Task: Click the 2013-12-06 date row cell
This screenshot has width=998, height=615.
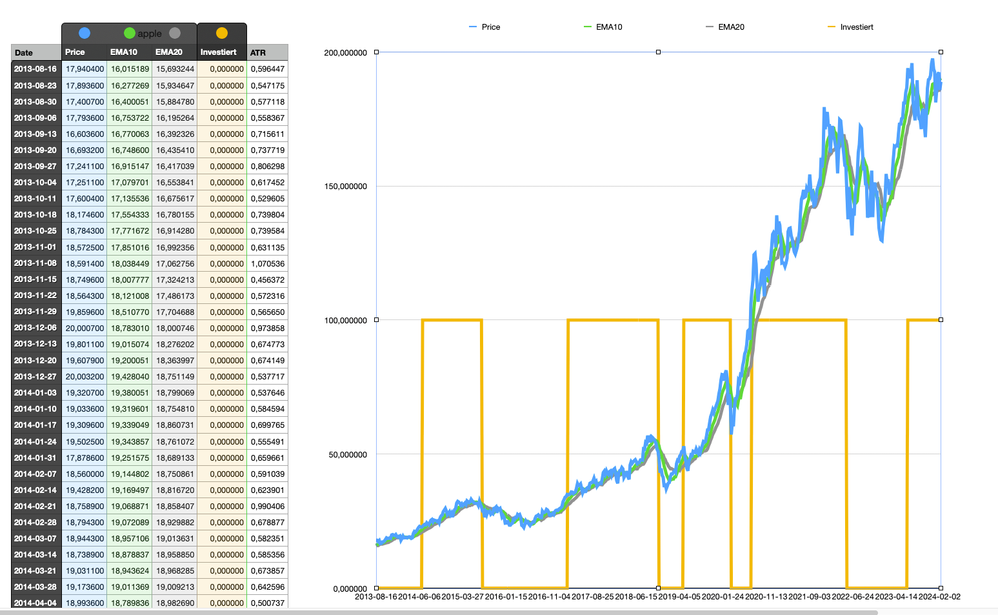Action: click(x=36, y=328)
